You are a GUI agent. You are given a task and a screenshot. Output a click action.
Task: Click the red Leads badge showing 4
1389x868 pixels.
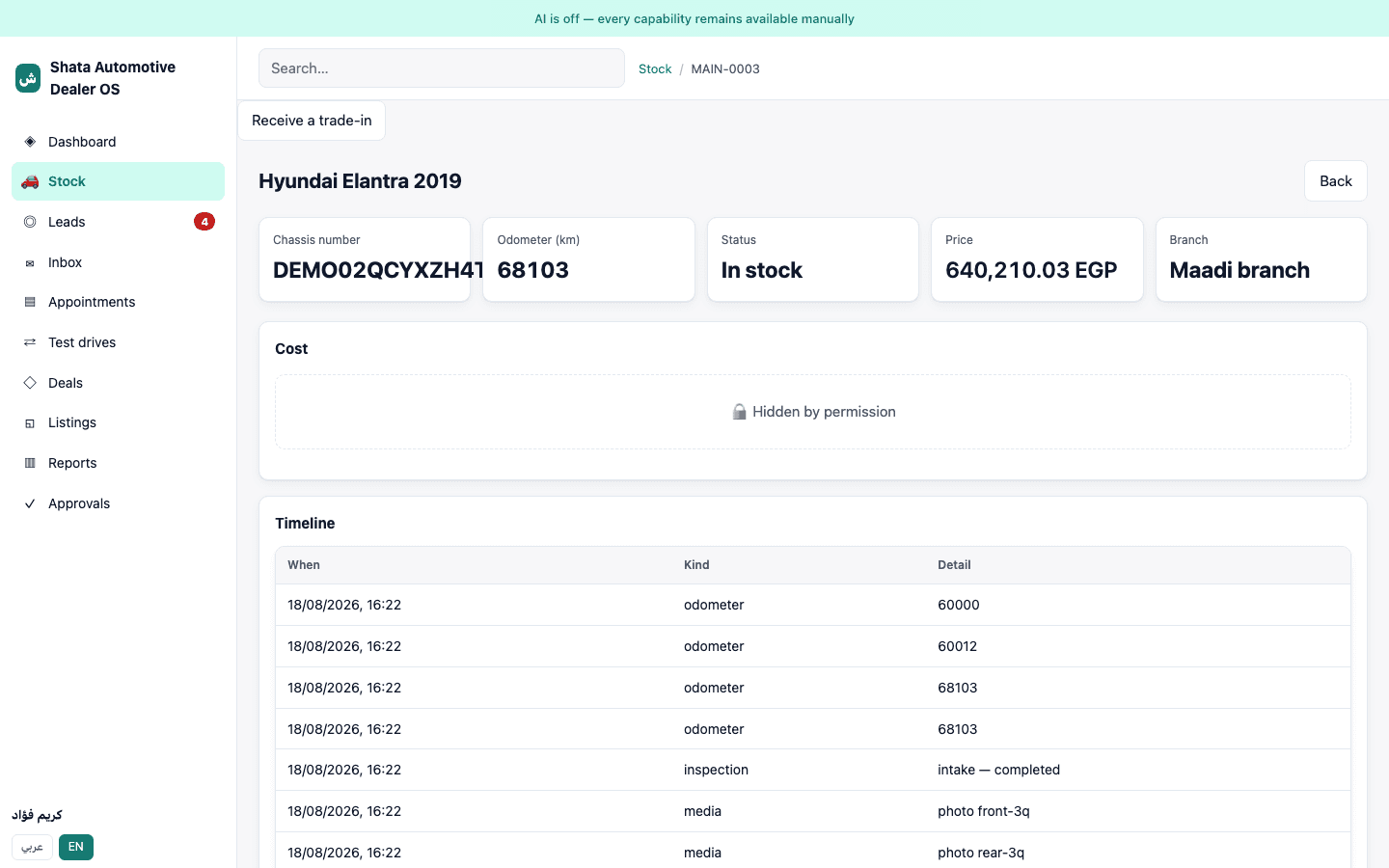point(204,222)
